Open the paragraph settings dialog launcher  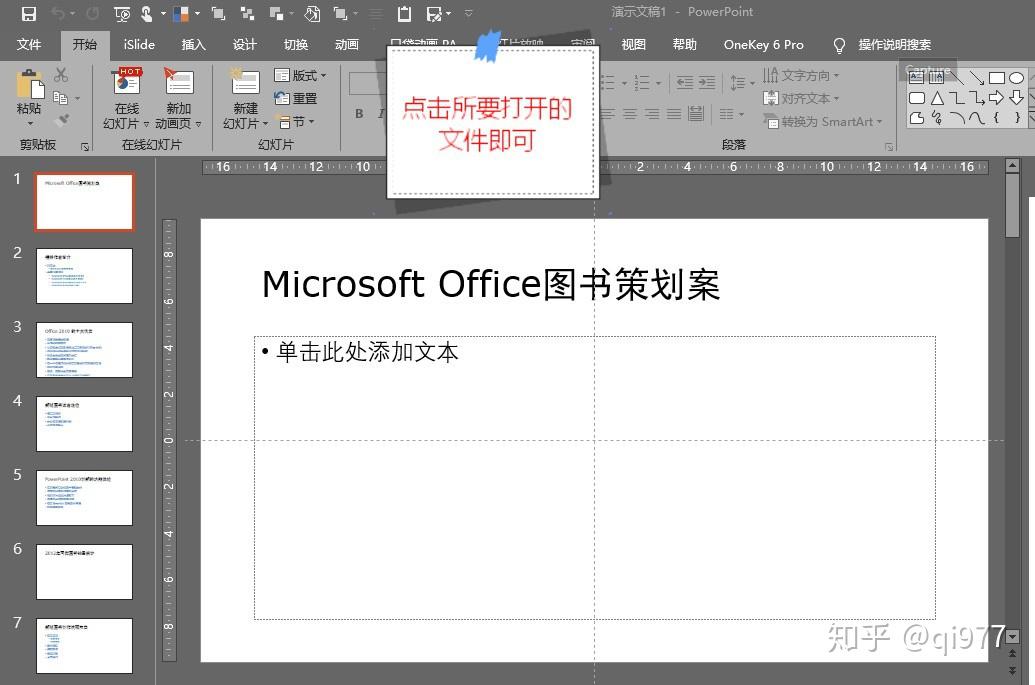pyautogui.click(x=888, y=147)
